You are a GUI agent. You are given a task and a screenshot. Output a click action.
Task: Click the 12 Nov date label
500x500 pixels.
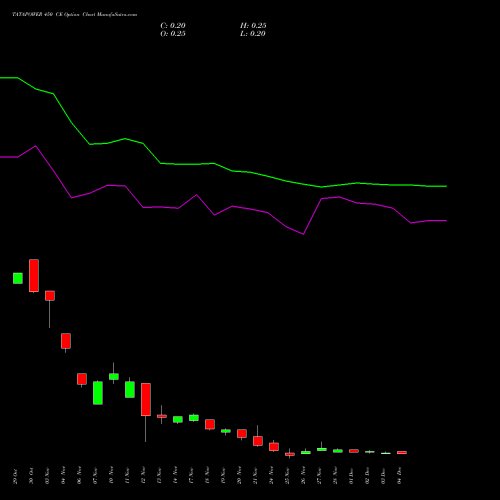tap(143, 476)
